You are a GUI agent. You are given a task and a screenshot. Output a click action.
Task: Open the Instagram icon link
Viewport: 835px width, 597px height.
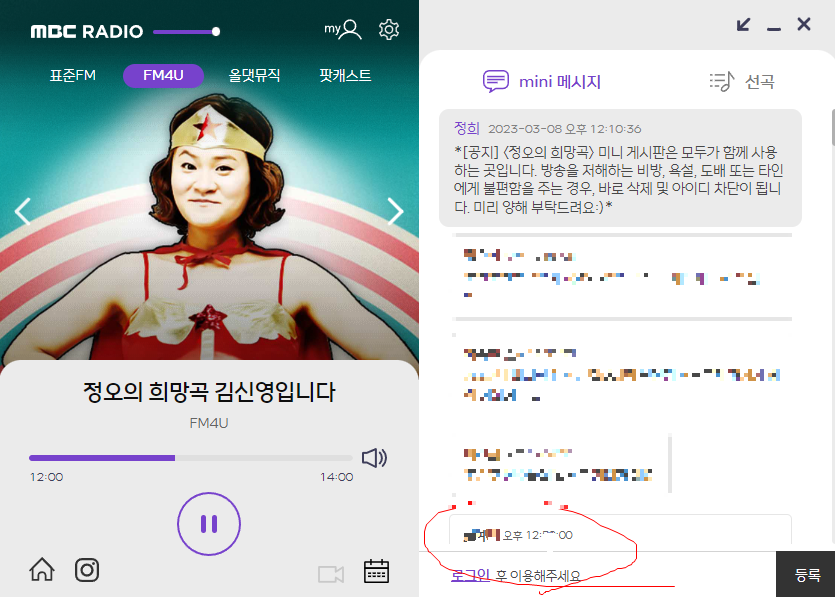click(87, 570)
